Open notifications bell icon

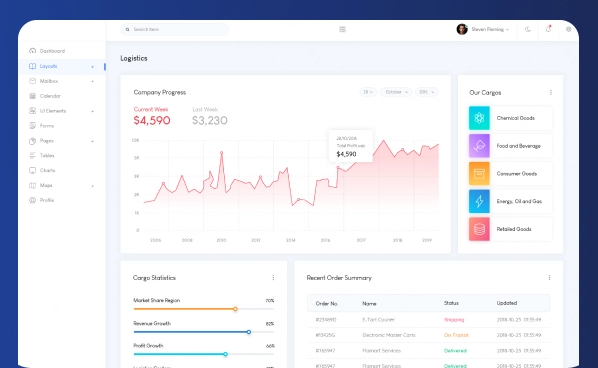pos(548,29)
